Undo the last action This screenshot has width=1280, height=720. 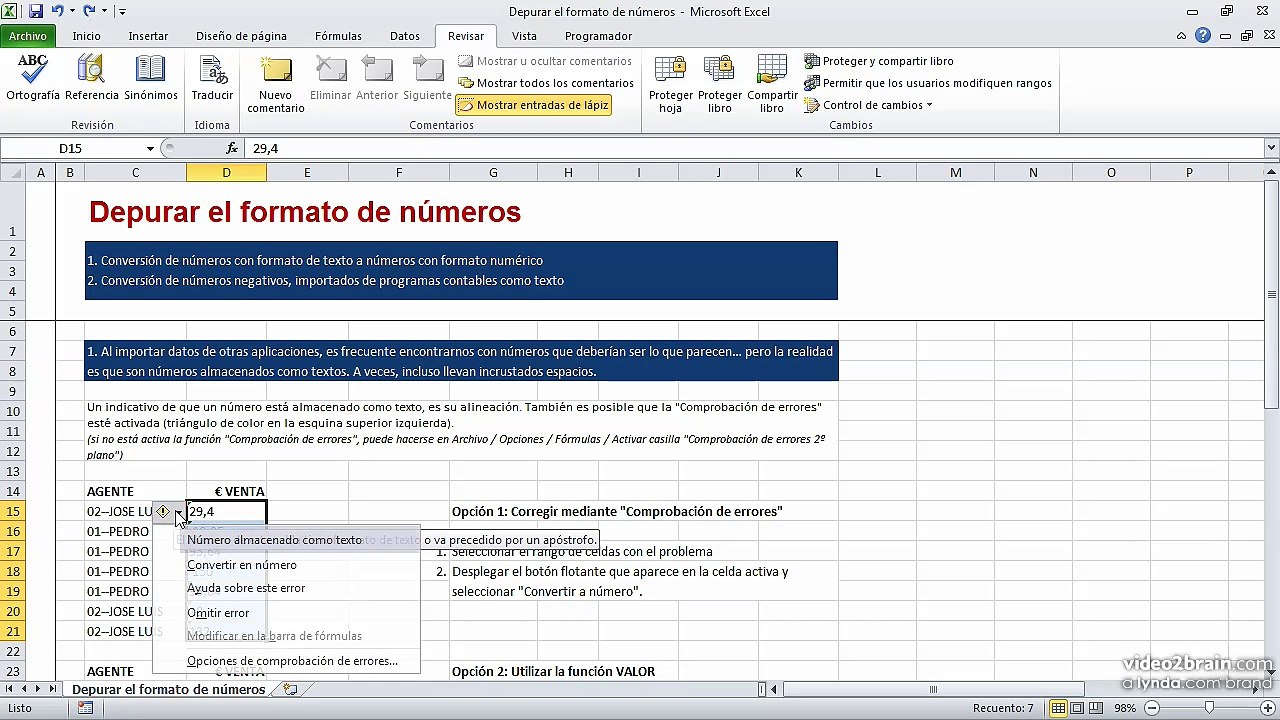point(58,11)
